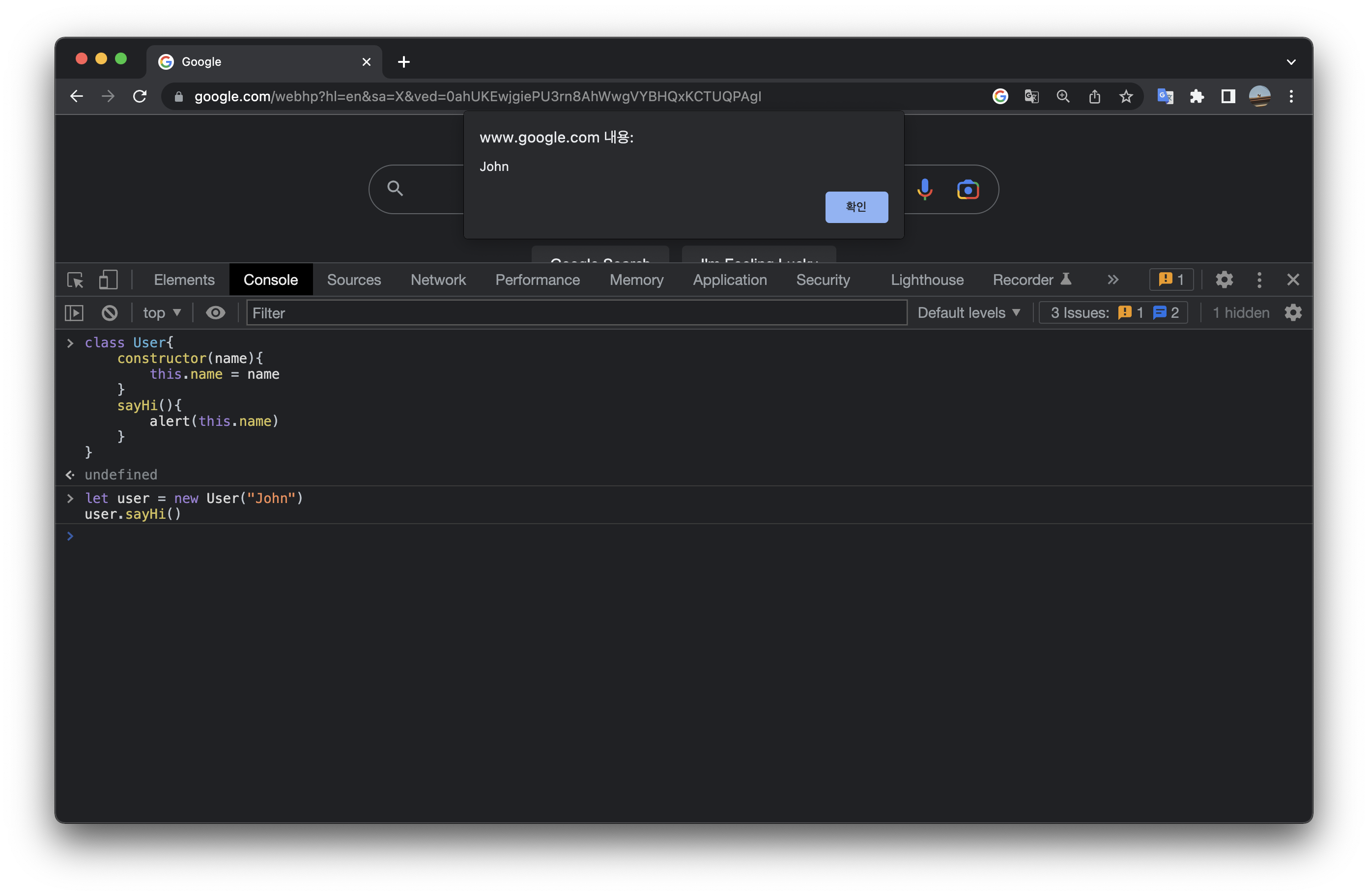Click into the console Filter field
The height and width of the screenshot is (896, 1368).
[x=576, y=312]
